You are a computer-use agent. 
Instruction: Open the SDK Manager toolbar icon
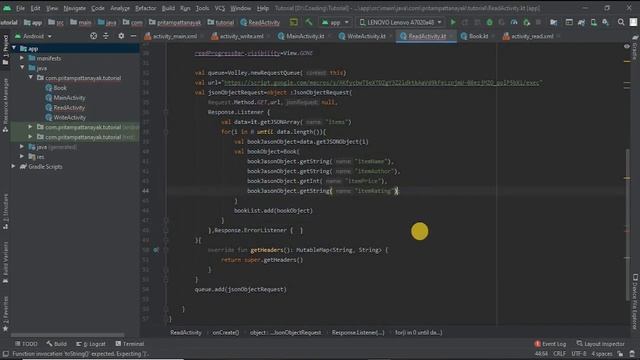click(606, 22)
